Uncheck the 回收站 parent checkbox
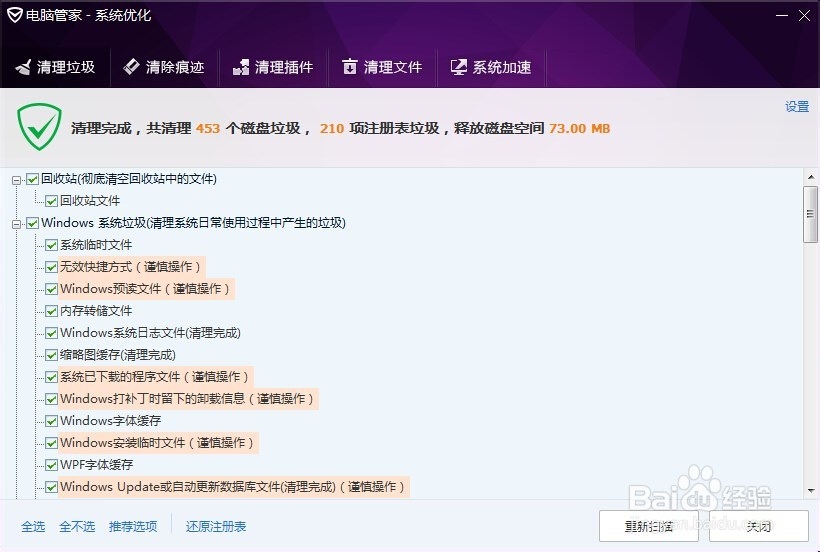Image resolution: width=820 pixels, height=552 pixels. 32,179
